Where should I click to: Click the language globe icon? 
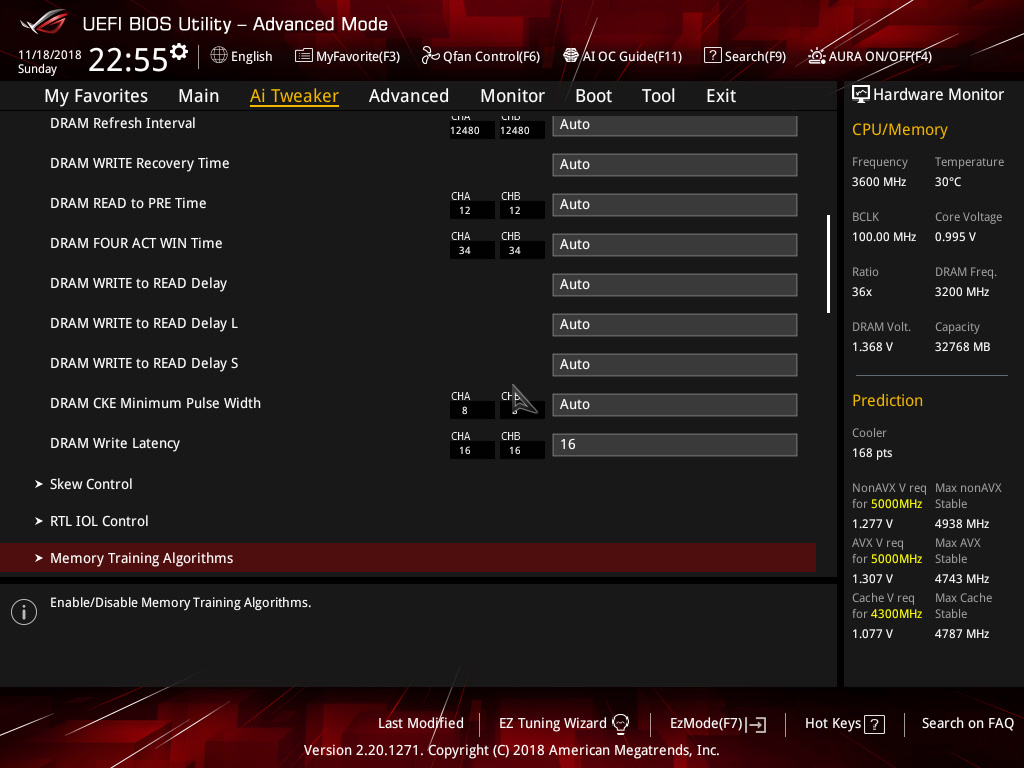pyautogui.click(x=219, y=56)
